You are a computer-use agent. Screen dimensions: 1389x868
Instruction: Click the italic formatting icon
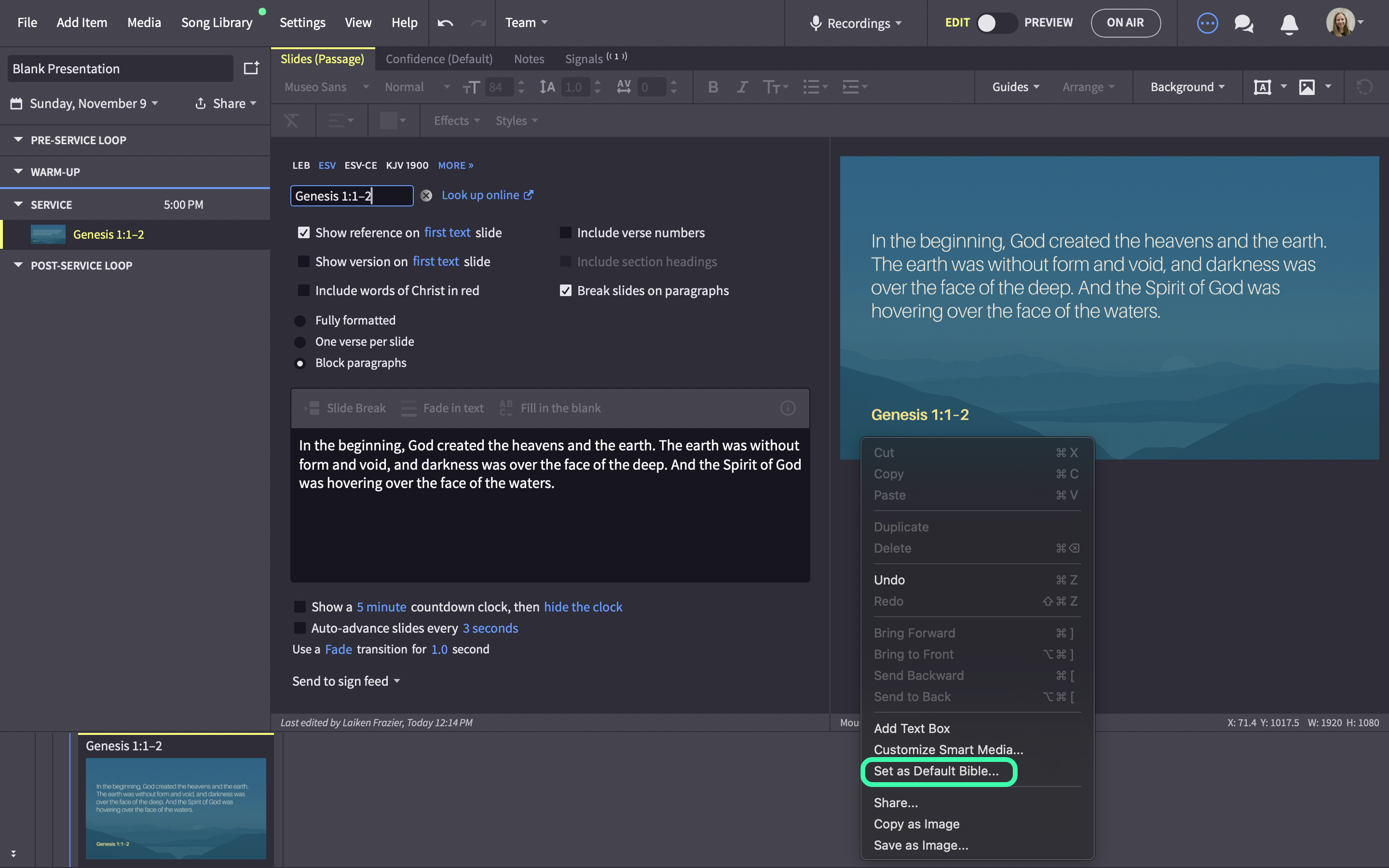(x=742, y=87)
